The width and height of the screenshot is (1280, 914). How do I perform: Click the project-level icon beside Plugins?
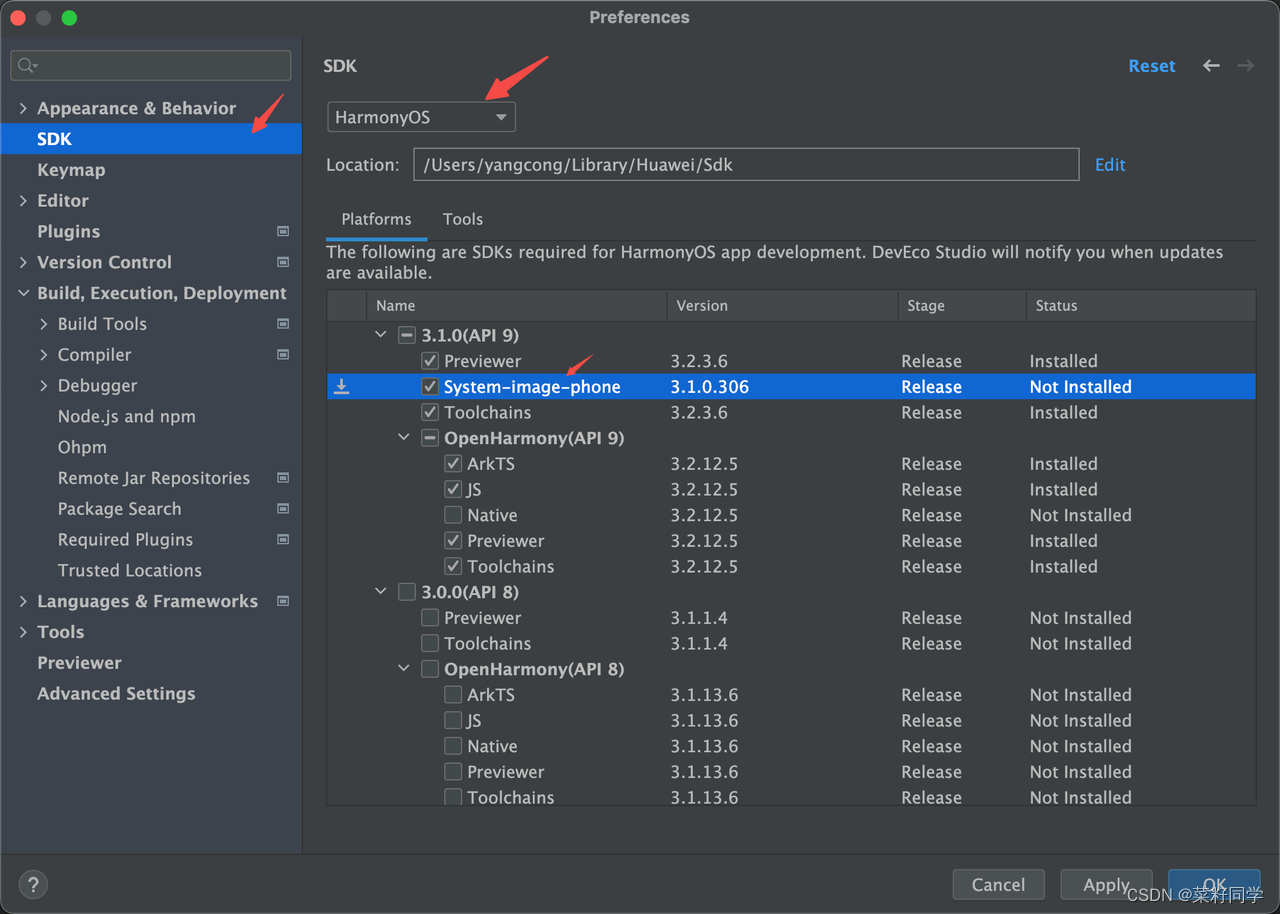point(283,231)
